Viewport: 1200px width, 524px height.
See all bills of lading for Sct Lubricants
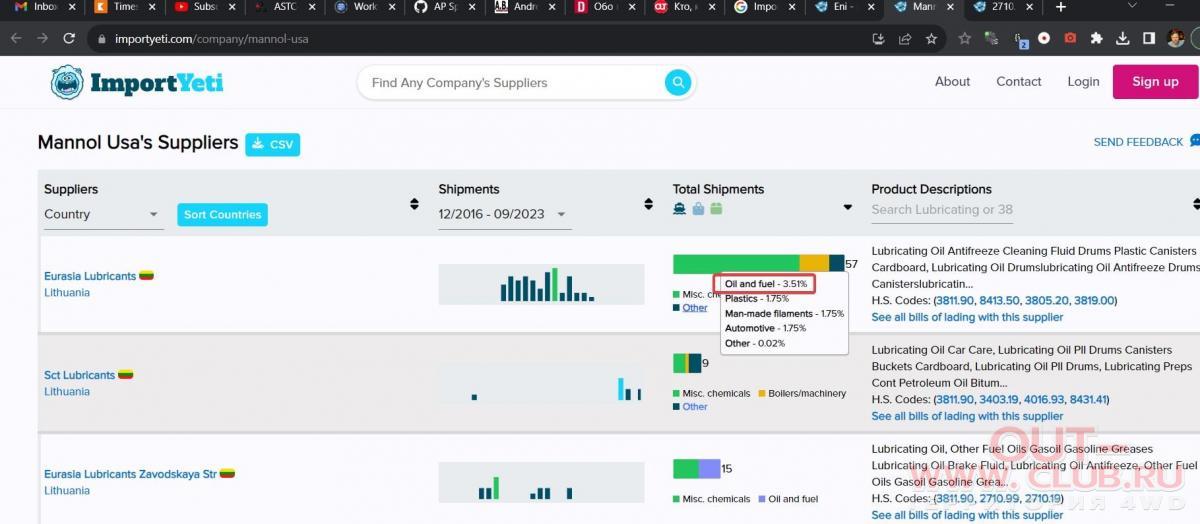click(x=967, y=416)
